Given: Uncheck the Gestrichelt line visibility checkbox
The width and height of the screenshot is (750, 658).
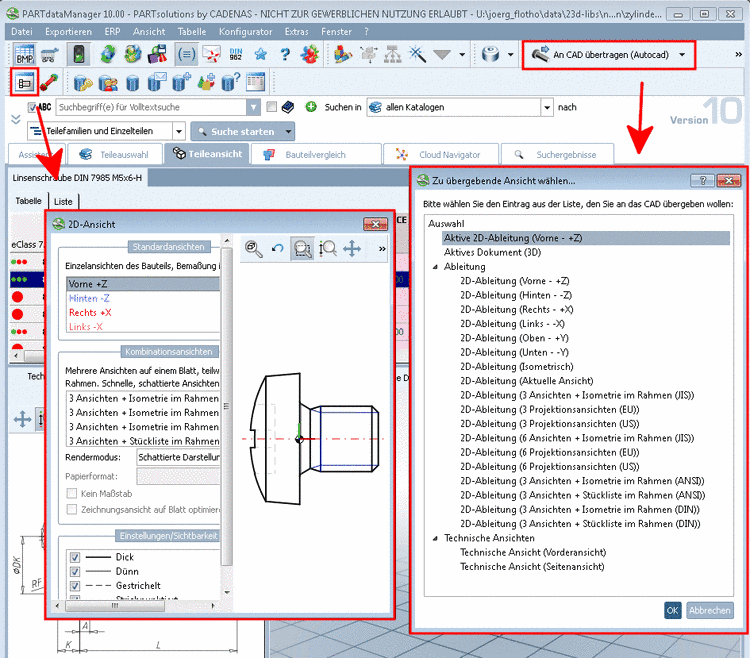Looking at the screenshot, I should pyautogui.click(x=75, y=586).
